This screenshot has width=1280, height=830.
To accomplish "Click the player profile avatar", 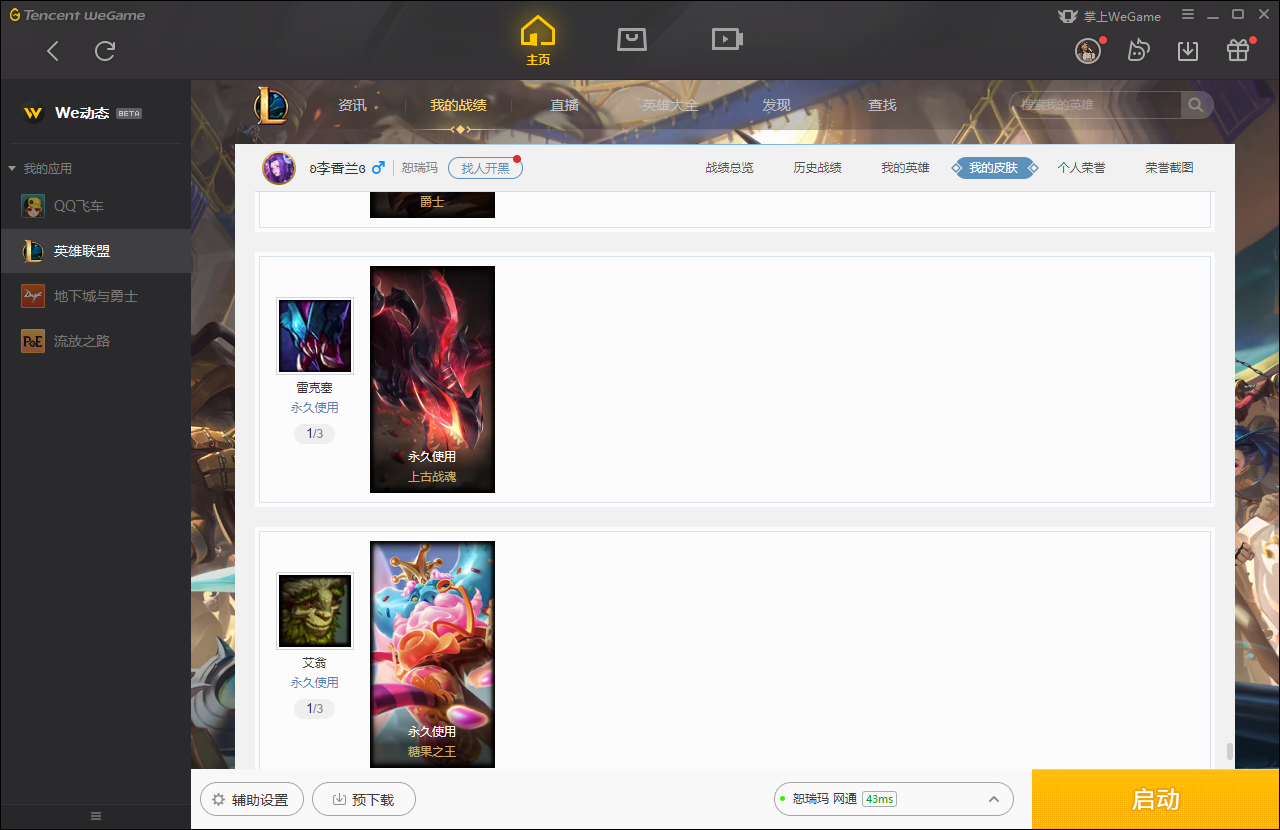I will [x=279, y=168].
